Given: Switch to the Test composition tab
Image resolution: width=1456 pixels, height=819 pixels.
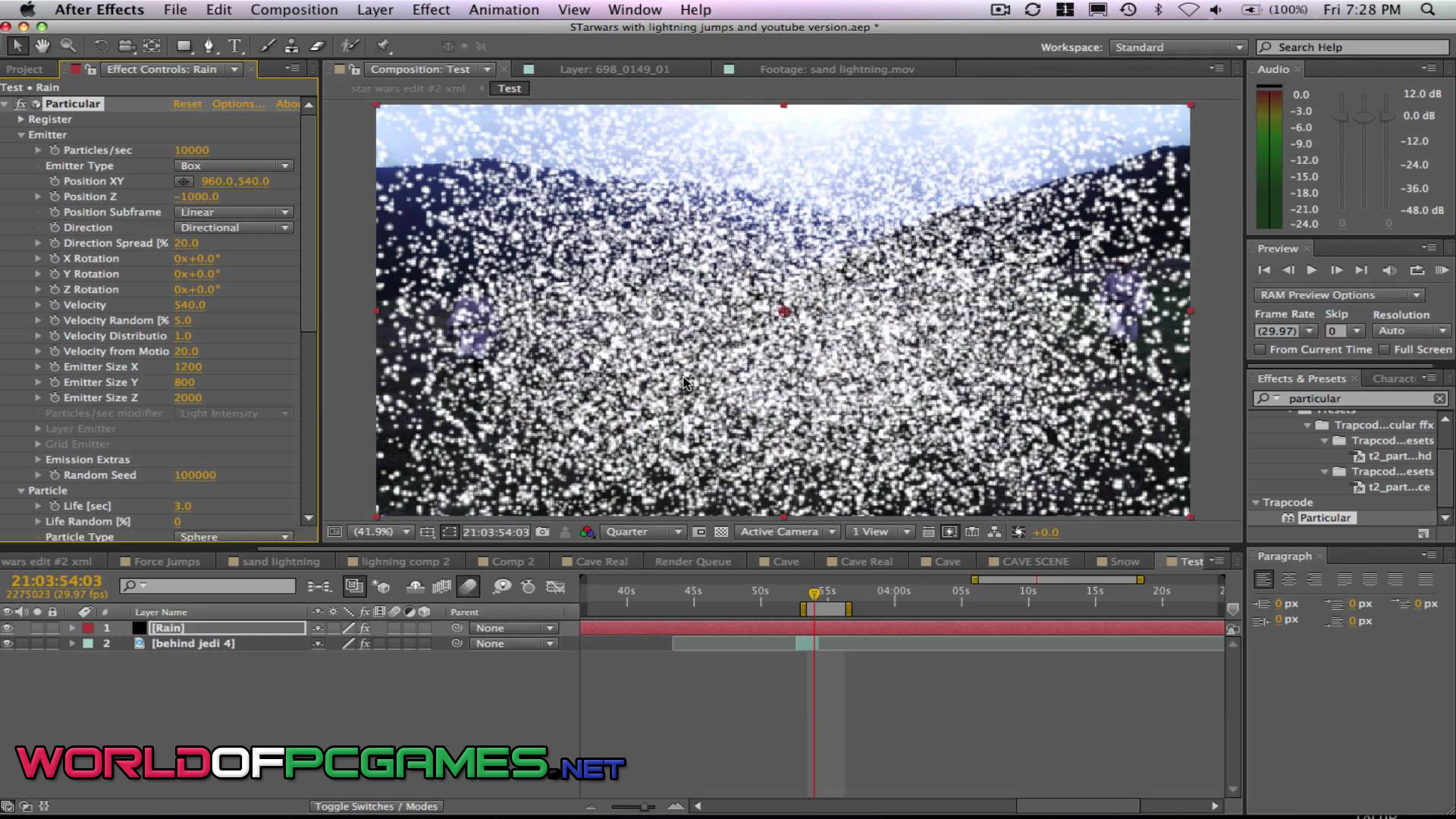Looking at the screenshot, I should click(508, 88).
